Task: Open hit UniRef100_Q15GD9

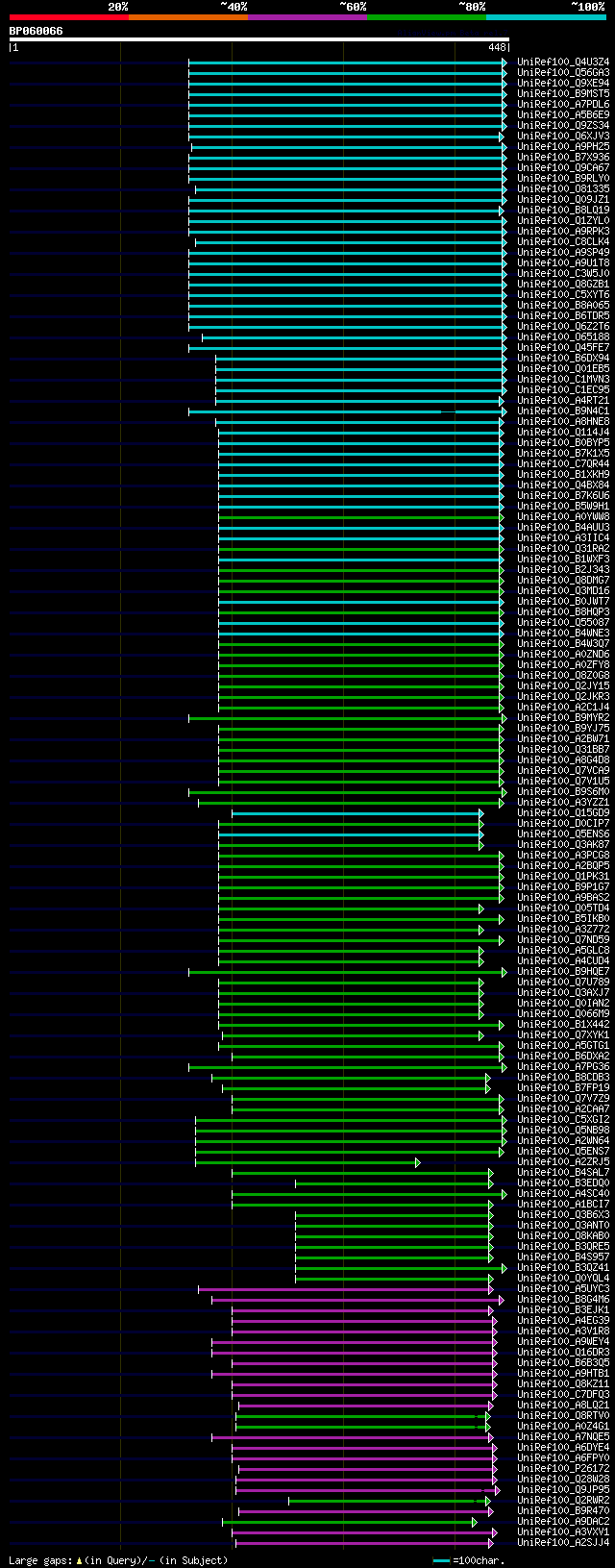Action: pyautogui.click(x=563, y=812)
